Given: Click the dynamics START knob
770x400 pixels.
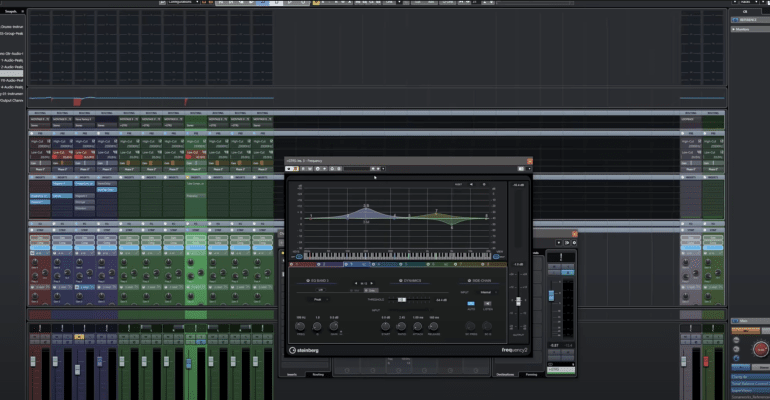Looking at the screenshot, I should [385, 326].
